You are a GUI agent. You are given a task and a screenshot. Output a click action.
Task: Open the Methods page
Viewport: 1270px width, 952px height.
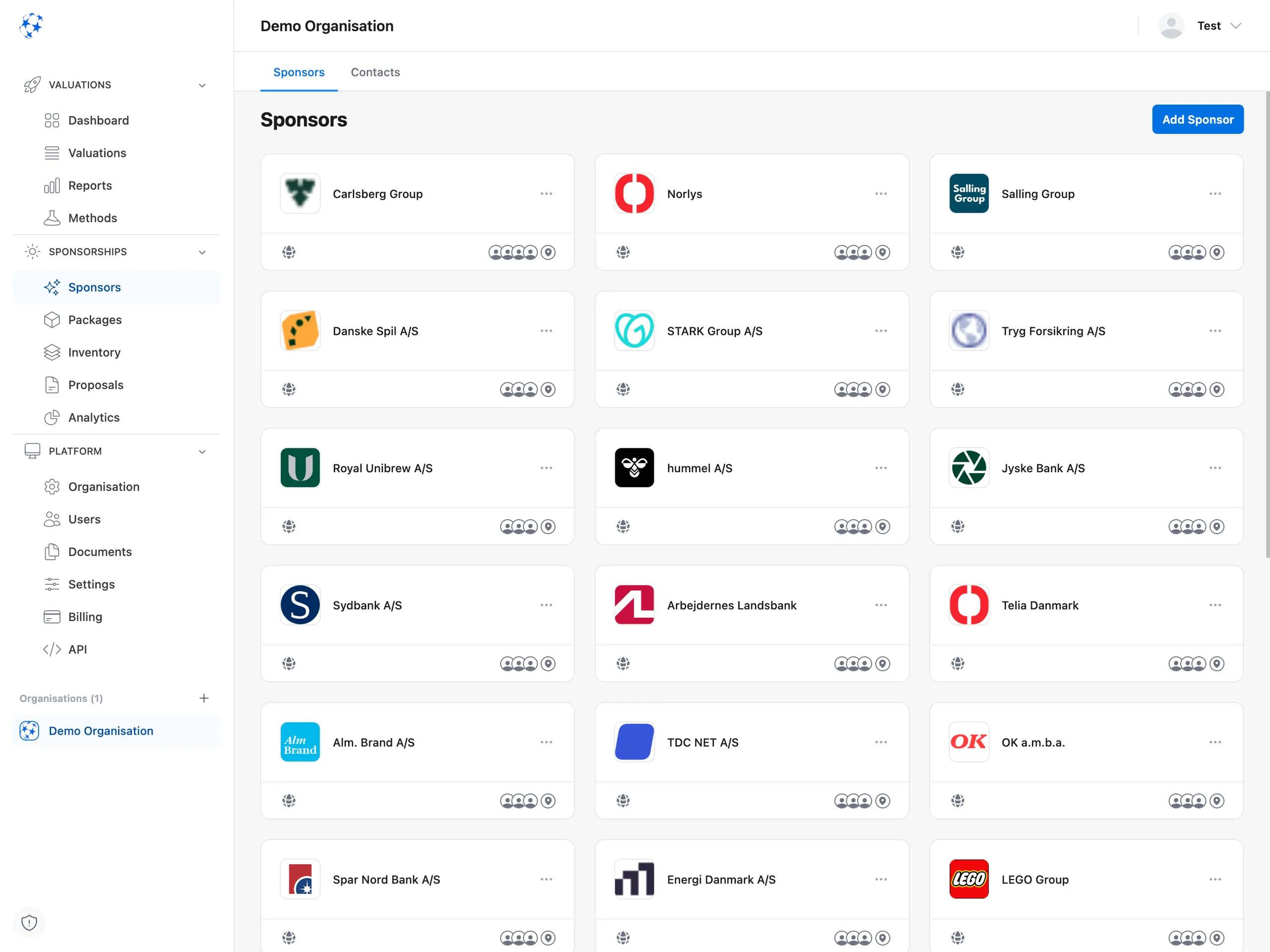pyautogui.click(x=117, y=218)
